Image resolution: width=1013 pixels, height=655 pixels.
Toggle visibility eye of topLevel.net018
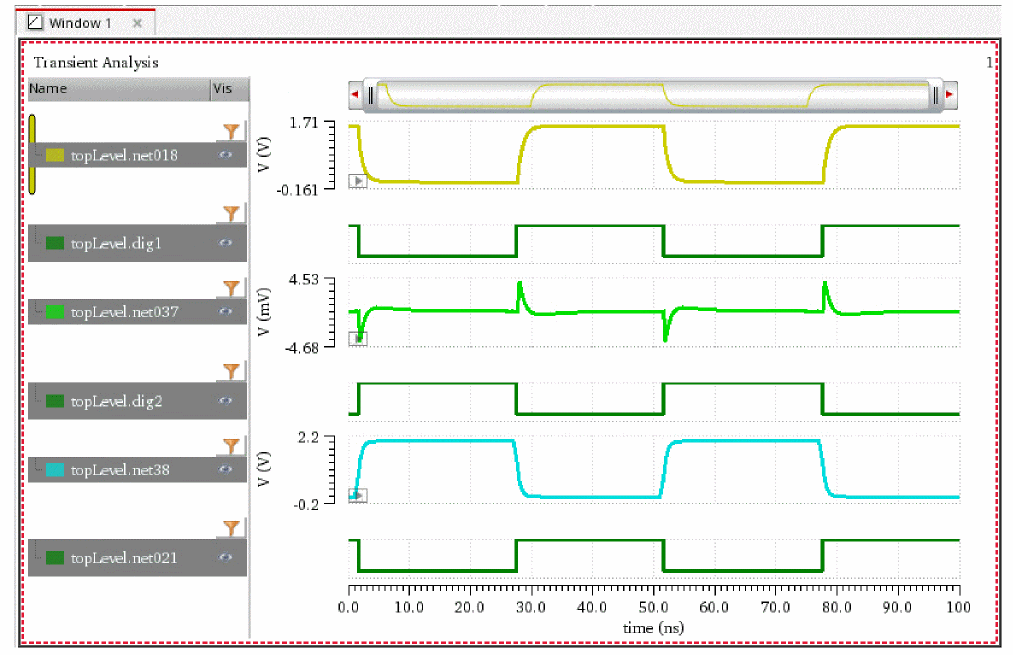[x=225, y=155]
